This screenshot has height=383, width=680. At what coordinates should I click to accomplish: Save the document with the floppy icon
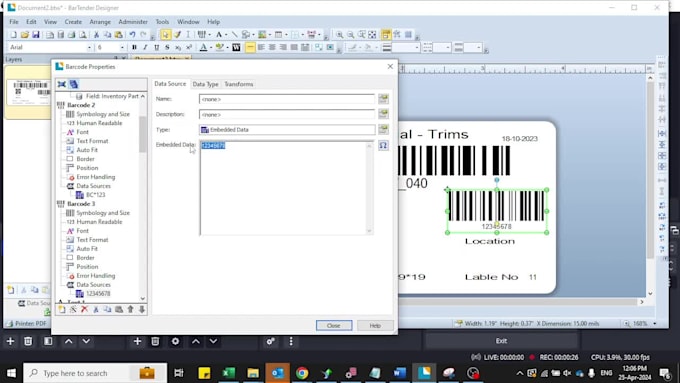pyautogui.click(x=36, y=35)
